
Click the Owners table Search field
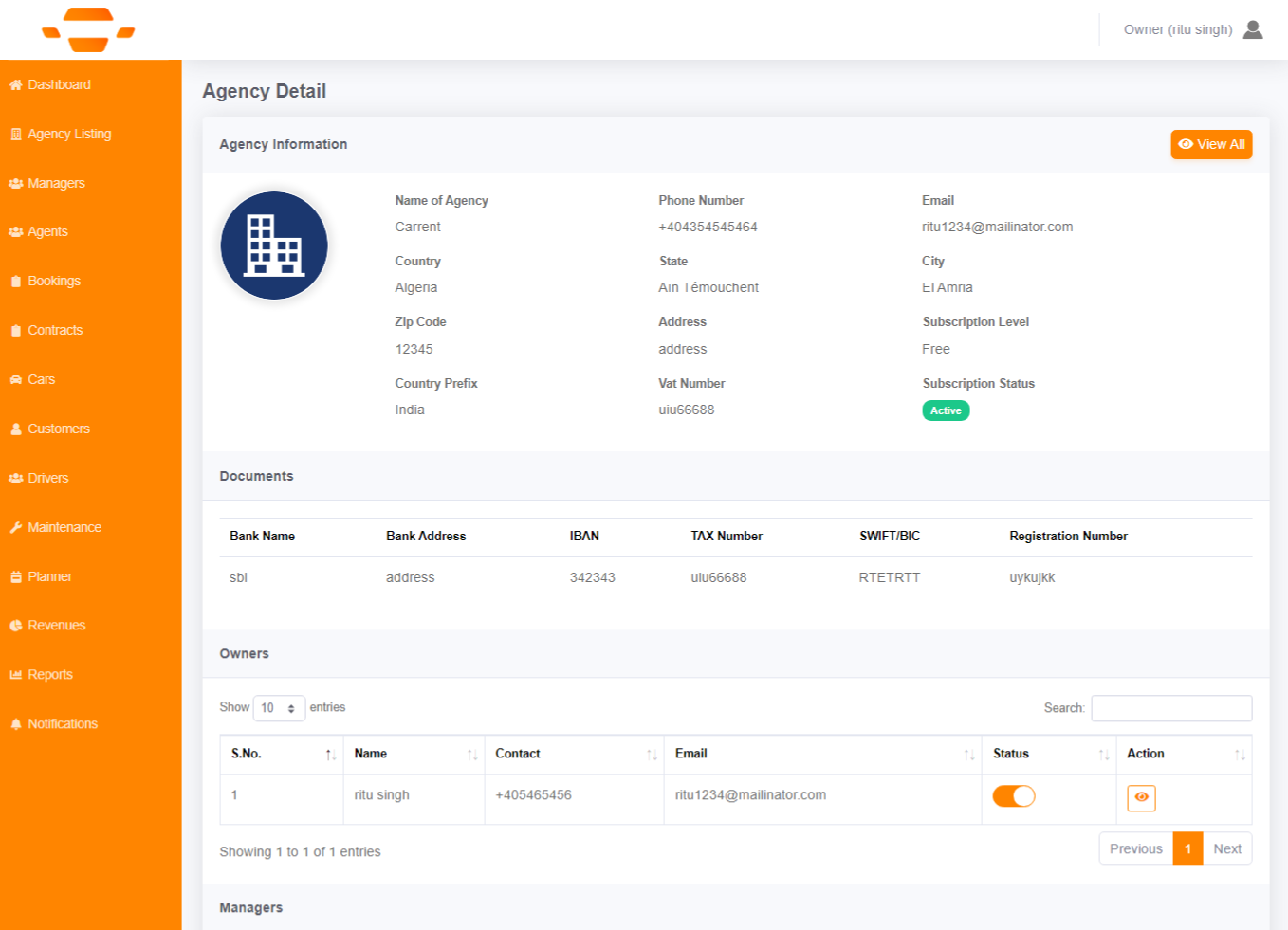pos(1170,708)
